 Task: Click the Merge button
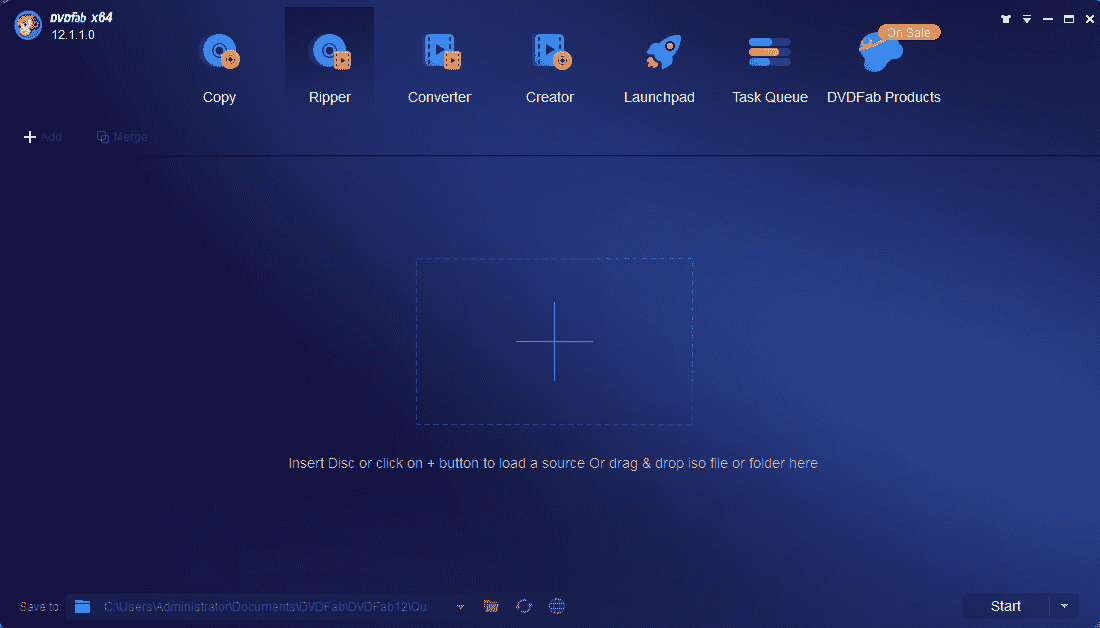point(122,137)
